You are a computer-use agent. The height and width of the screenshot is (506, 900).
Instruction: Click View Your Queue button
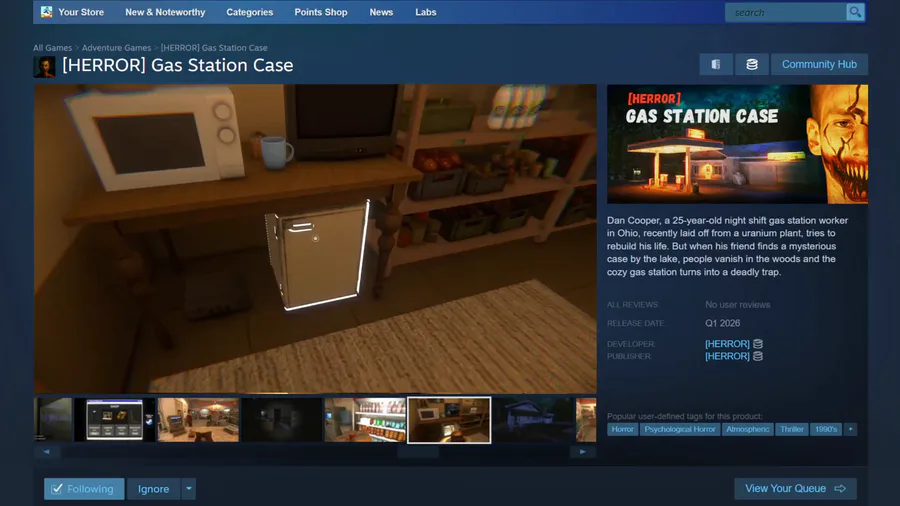(x=796, y=489)
